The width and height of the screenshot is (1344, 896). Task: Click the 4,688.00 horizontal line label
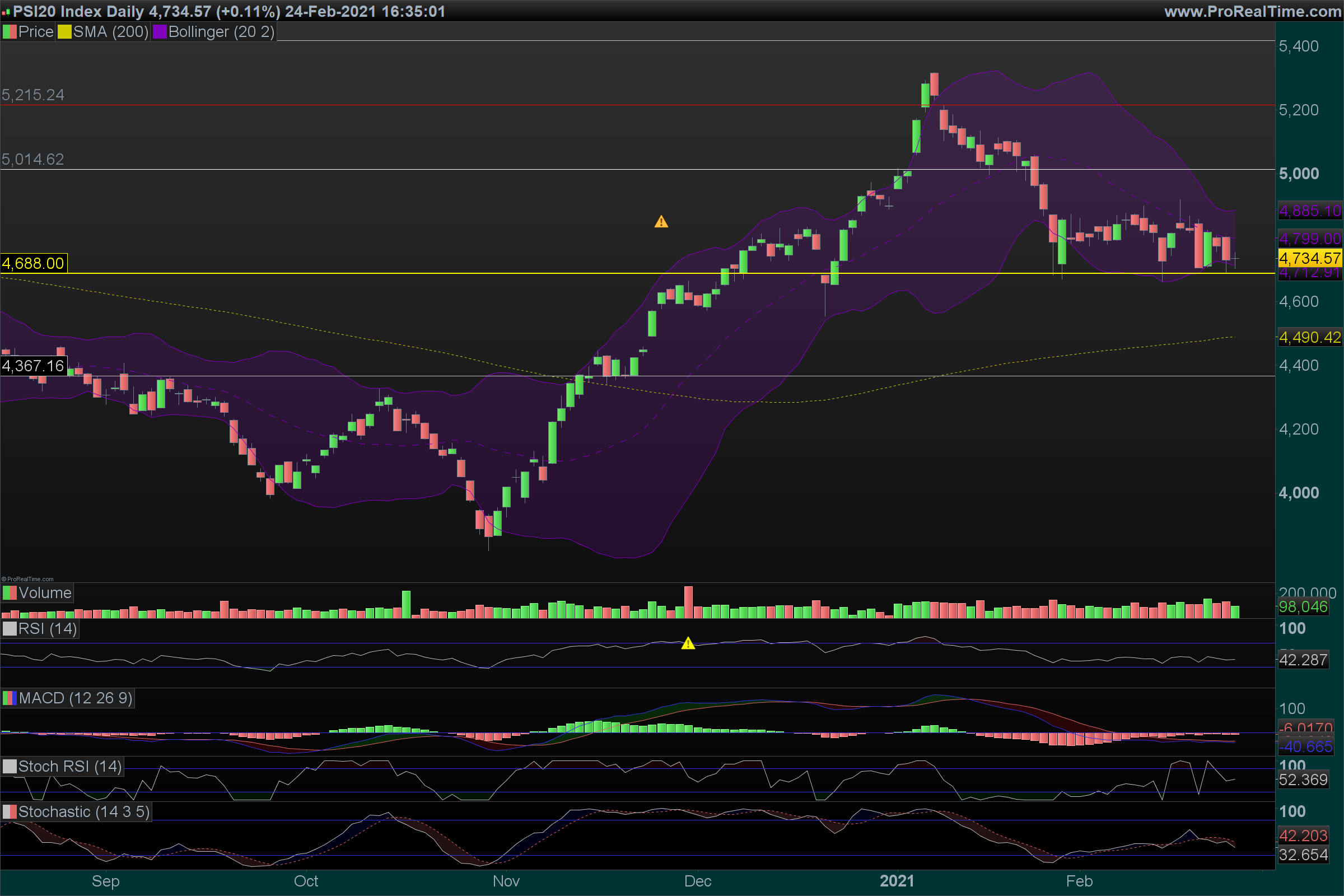click(33, 263)
